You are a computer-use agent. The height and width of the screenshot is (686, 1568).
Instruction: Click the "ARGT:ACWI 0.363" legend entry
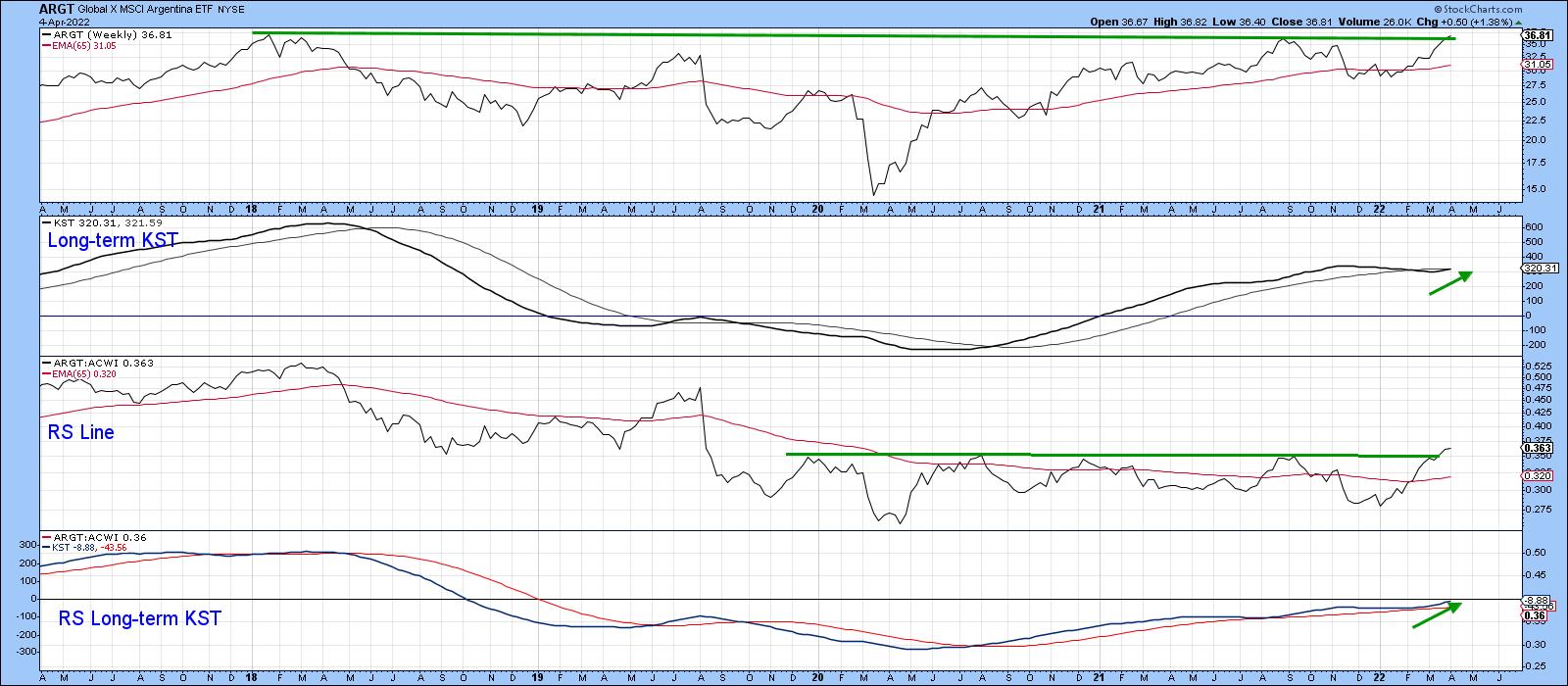98,363
